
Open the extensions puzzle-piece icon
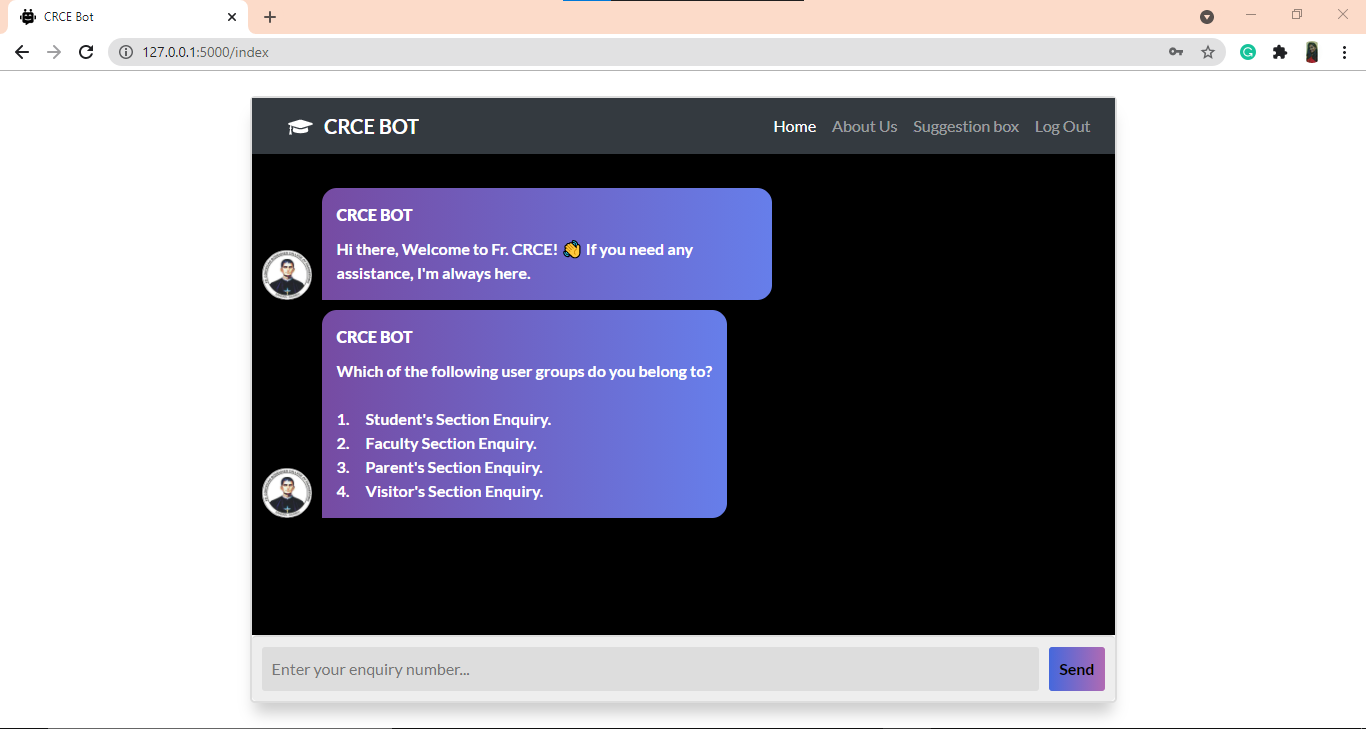tap(1280, 51)
